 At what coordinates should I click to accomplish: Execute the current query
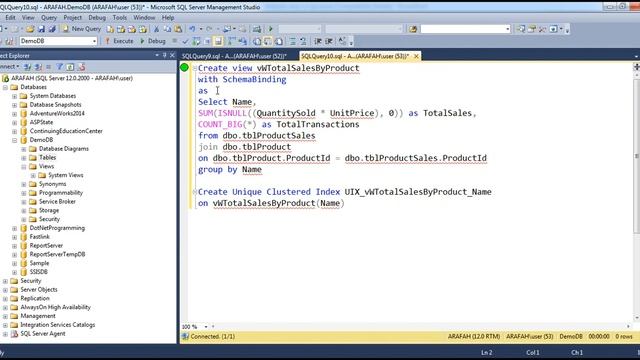pyautogui.click(x=119, y=41)
